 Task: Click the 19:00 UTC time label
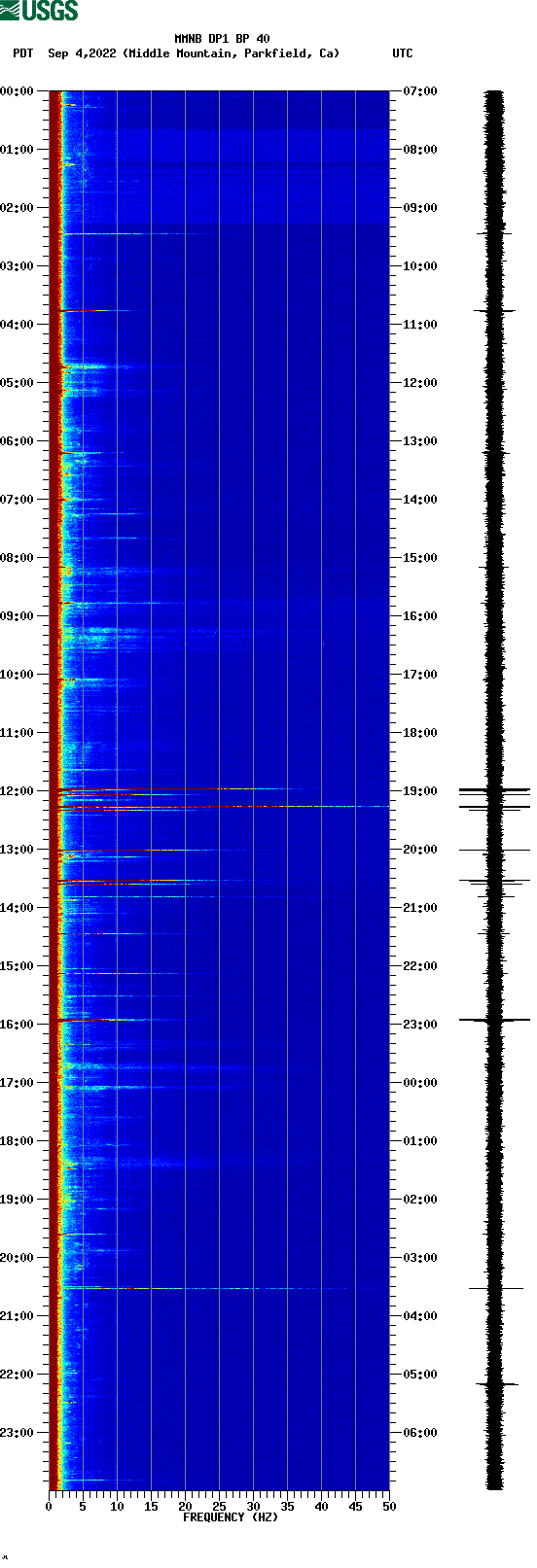tap(420, 791)
